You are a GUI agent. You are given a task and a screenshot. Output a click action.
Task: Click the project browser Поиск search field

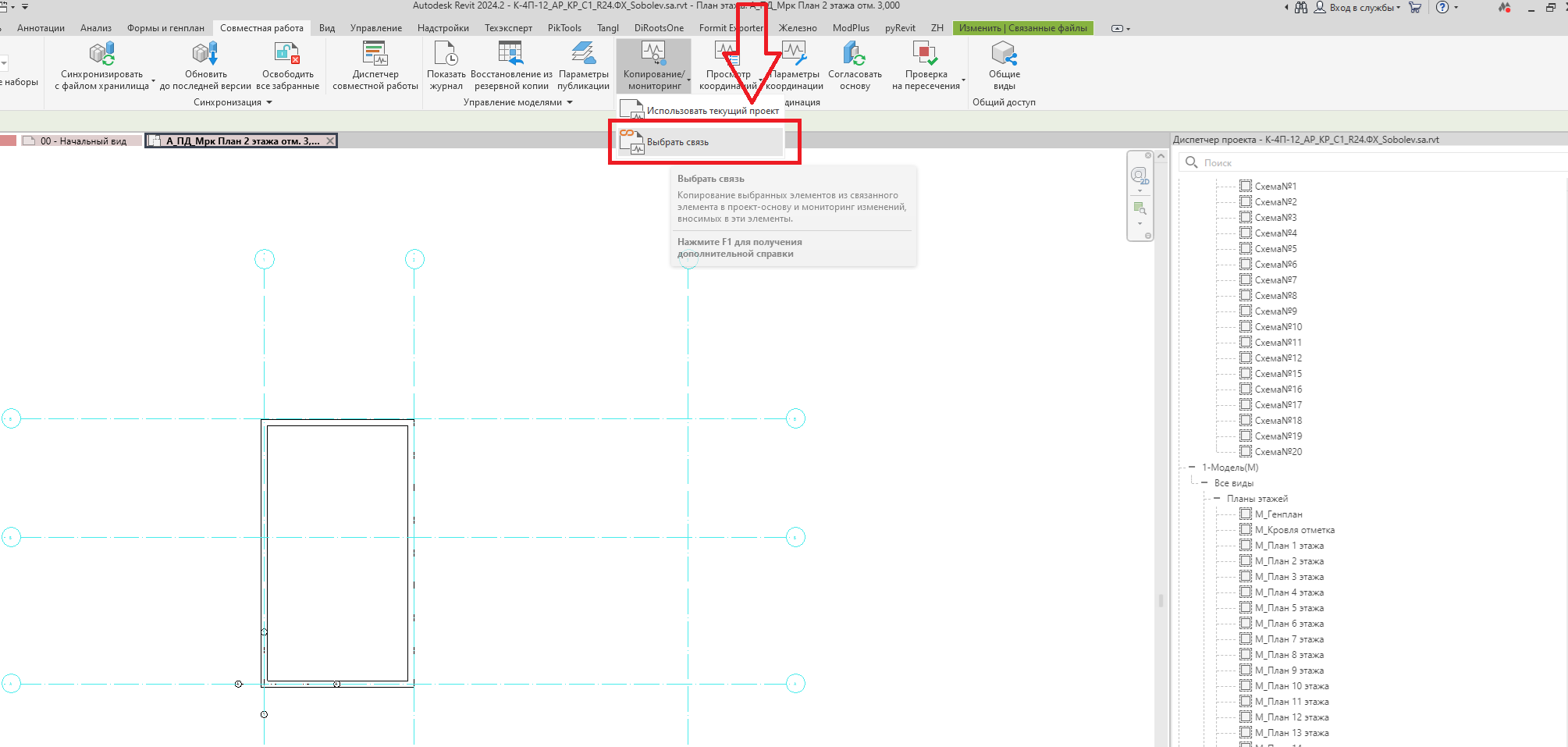tap(1375, 162)
